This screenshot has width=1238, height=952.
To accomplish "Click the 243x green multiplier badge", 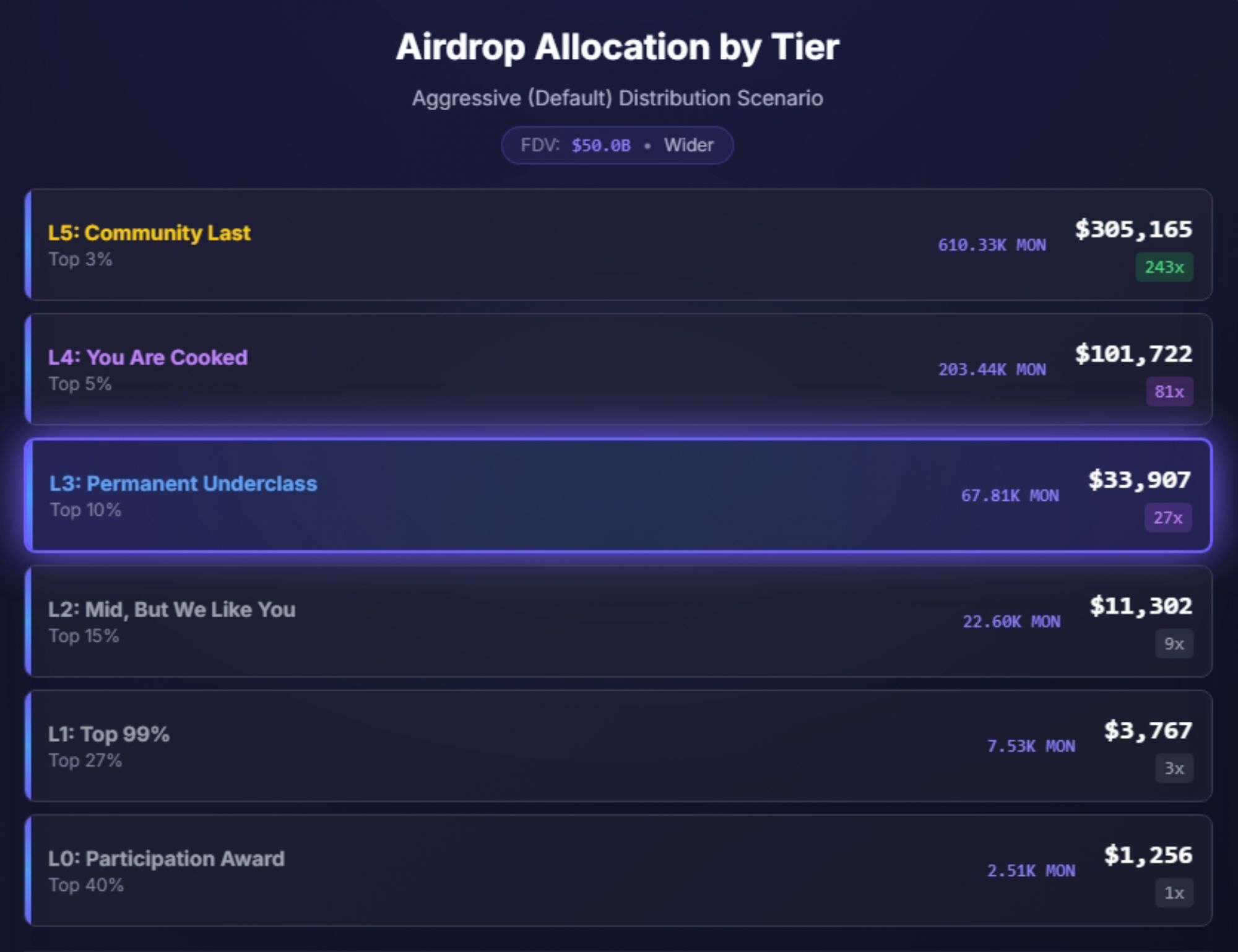I will click(x=1164, y=267).
